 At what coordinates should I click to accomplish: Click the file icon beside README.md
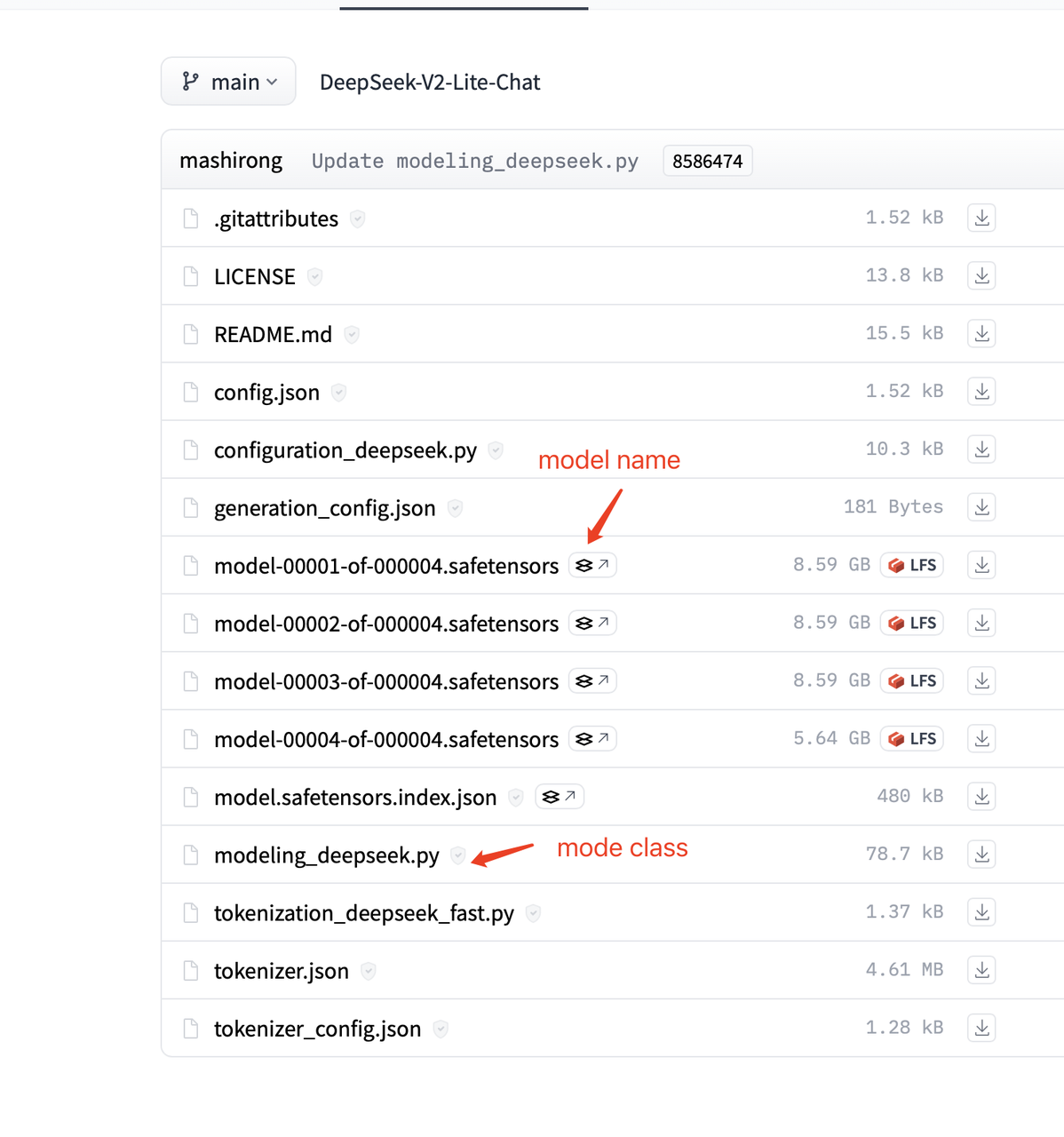(190, 334)
